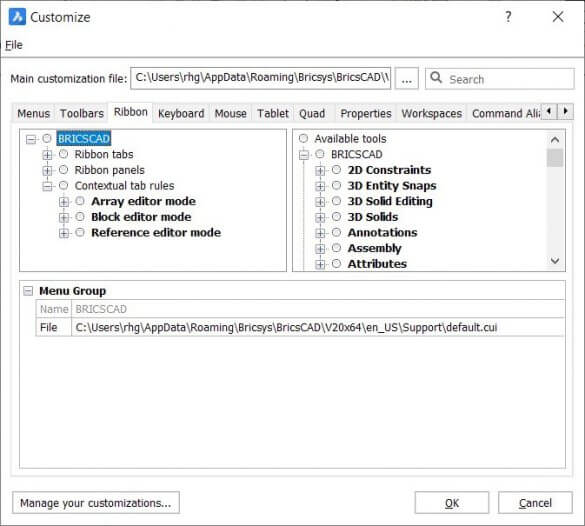
Task: Expand the Reference editor mode node
Action: [64, 233]
